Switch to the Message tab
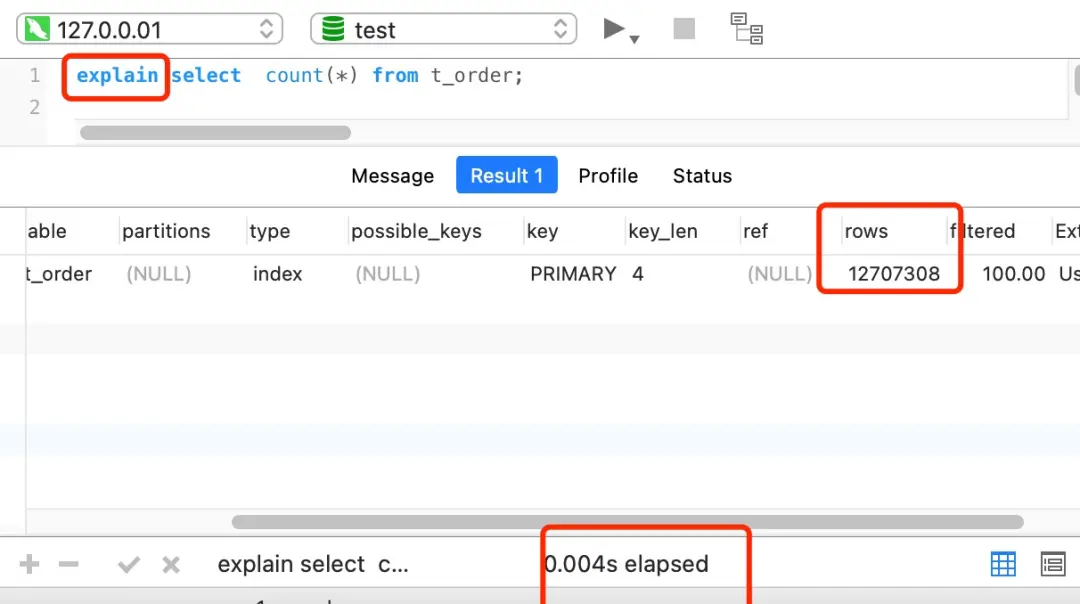Viewport: 1080px width, 604px height. pyautogui.click(x=392, y=175)
